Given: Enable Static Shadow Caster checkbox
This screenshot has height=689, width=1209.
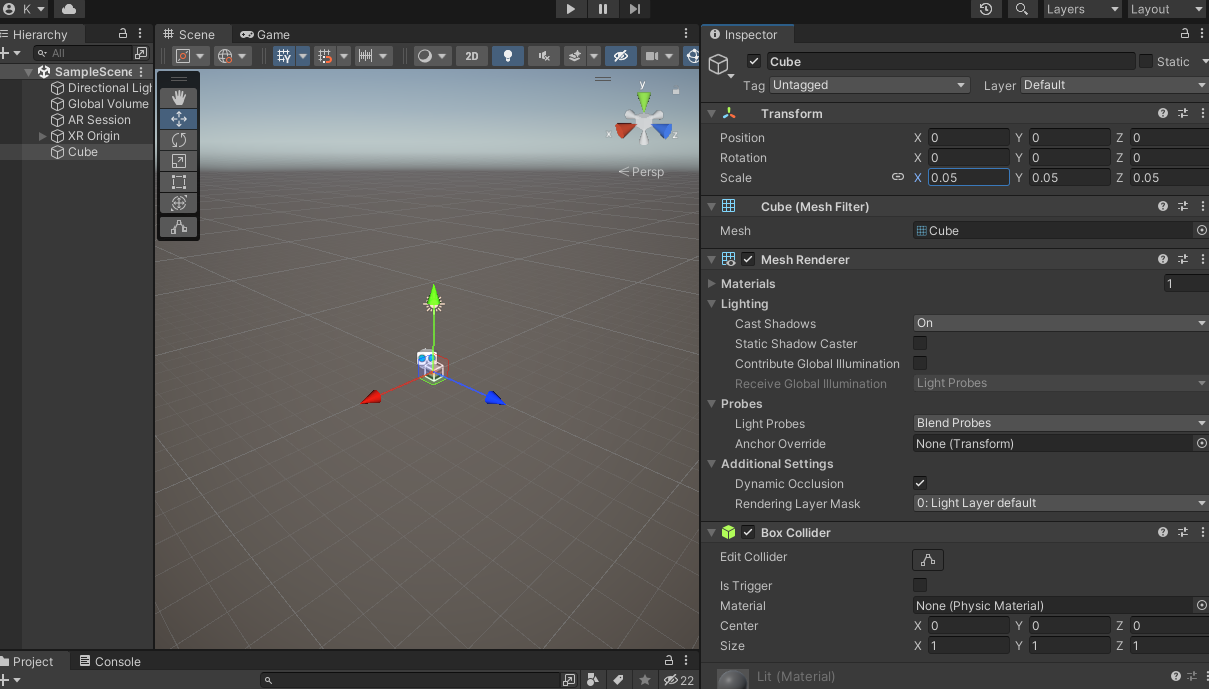Looking at the screenshot, I should click(920, 343).
